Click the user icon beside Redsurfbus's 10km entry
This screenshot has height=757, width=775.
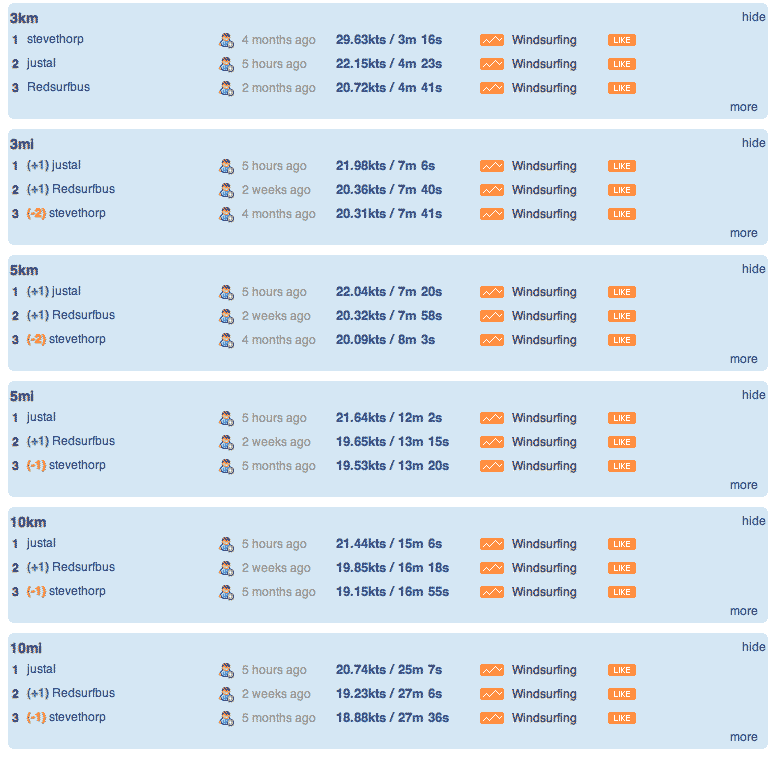[226, 568]
